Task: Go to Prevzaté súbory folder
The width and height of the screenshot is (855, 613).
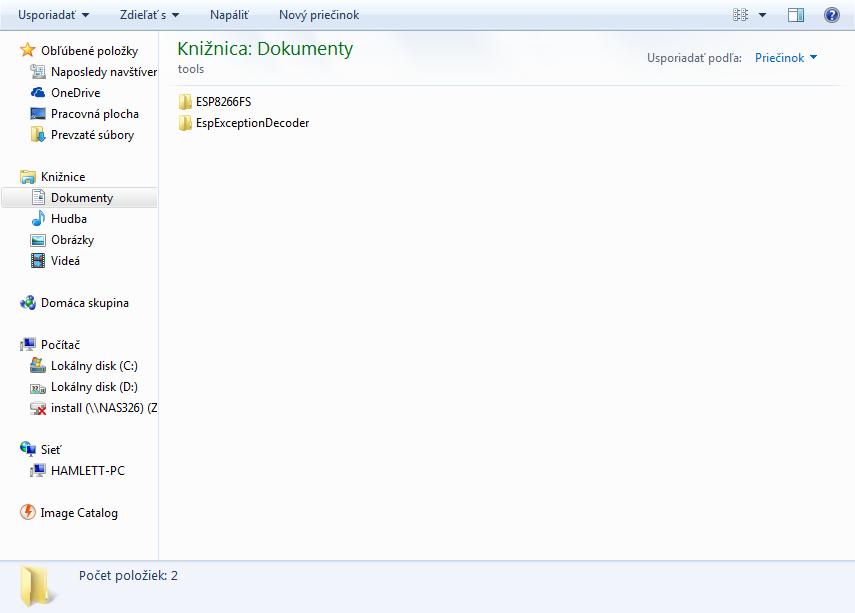Action: coord(92,135)
